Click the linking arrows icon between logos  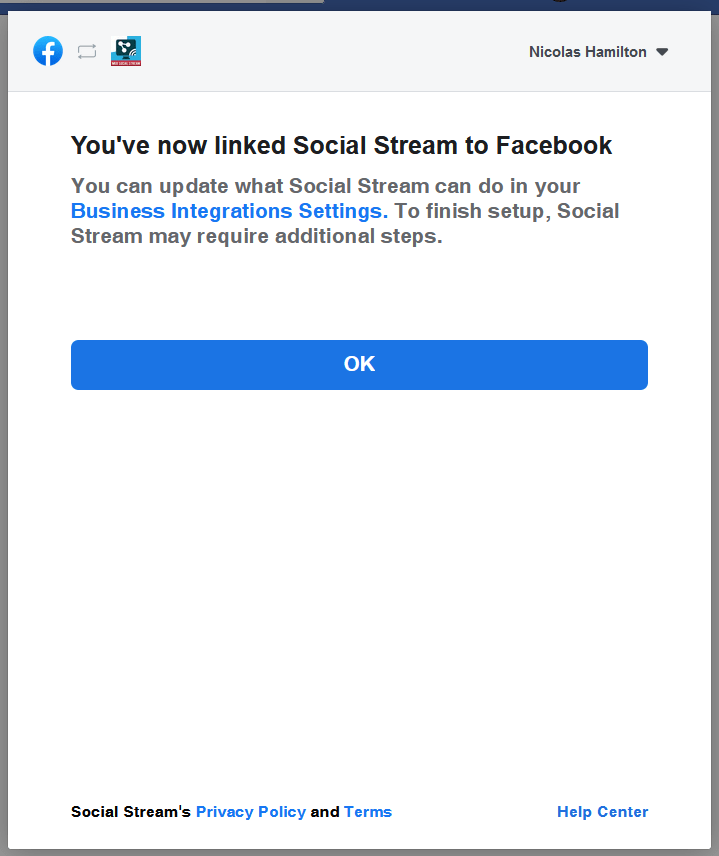pyautogui.click(x=87, y=52)
